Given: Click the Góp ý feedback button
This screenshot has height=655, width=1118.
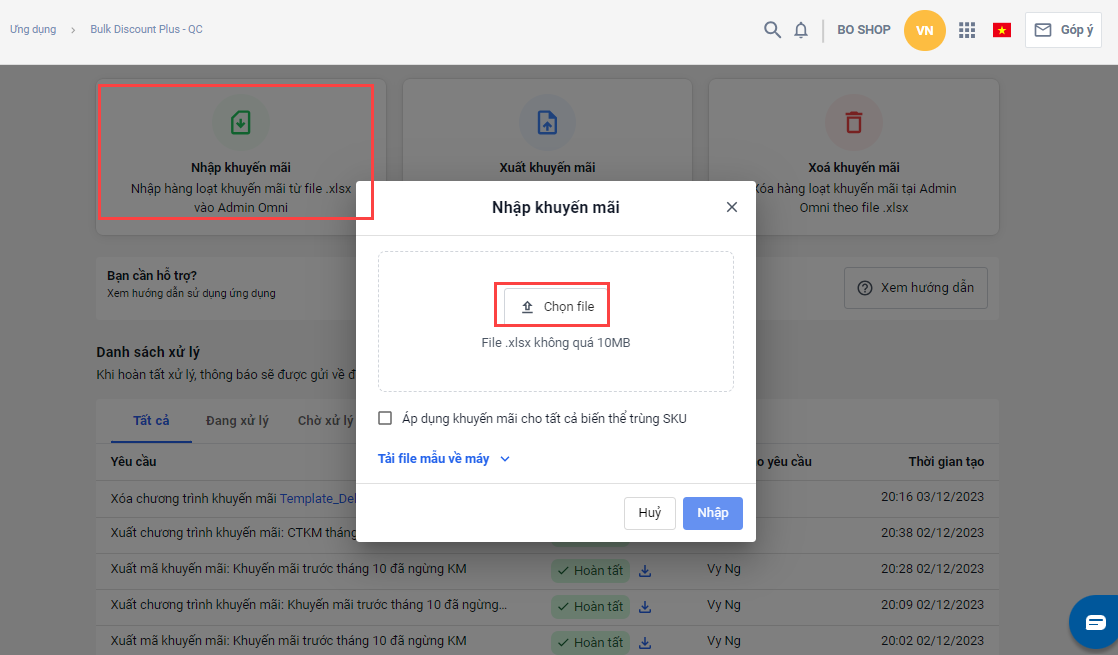Looking at the screenshot, I should click(x=1063, y=30).
